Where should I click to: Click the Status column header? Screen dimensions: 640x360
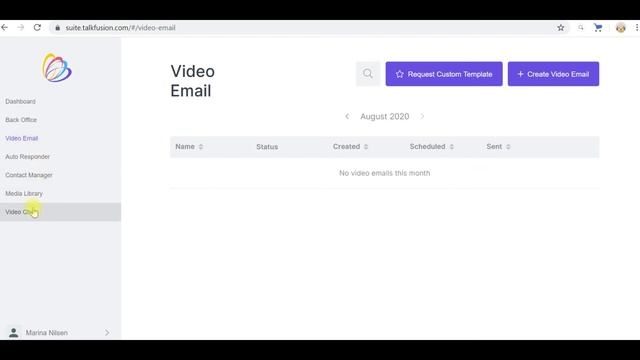pos(267,147)
